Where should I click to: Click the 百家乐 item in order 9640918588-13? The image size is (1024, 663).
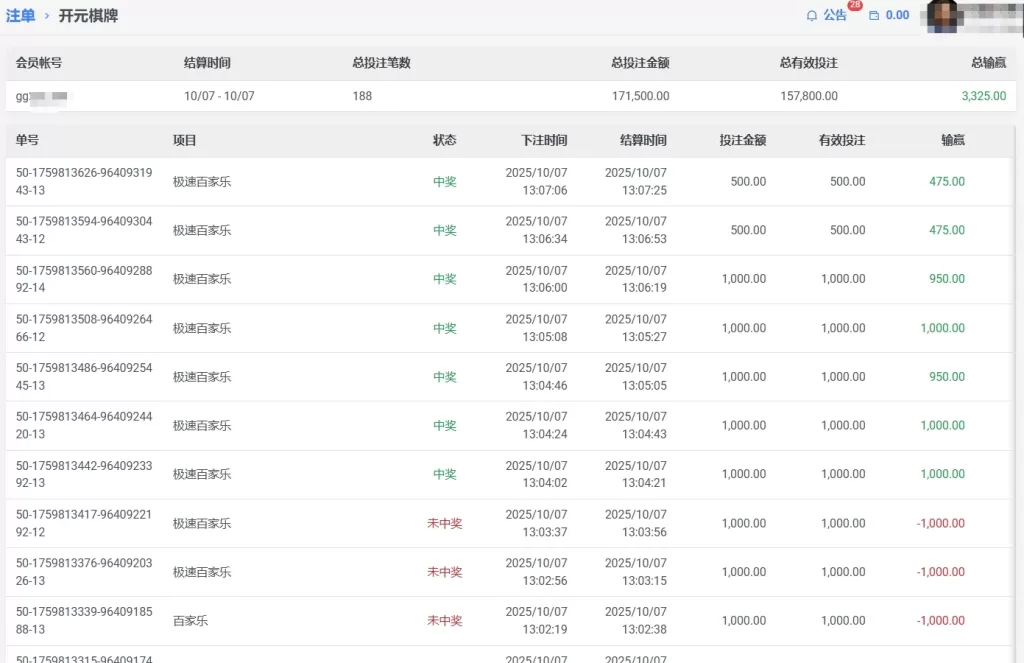click(190, 621)
